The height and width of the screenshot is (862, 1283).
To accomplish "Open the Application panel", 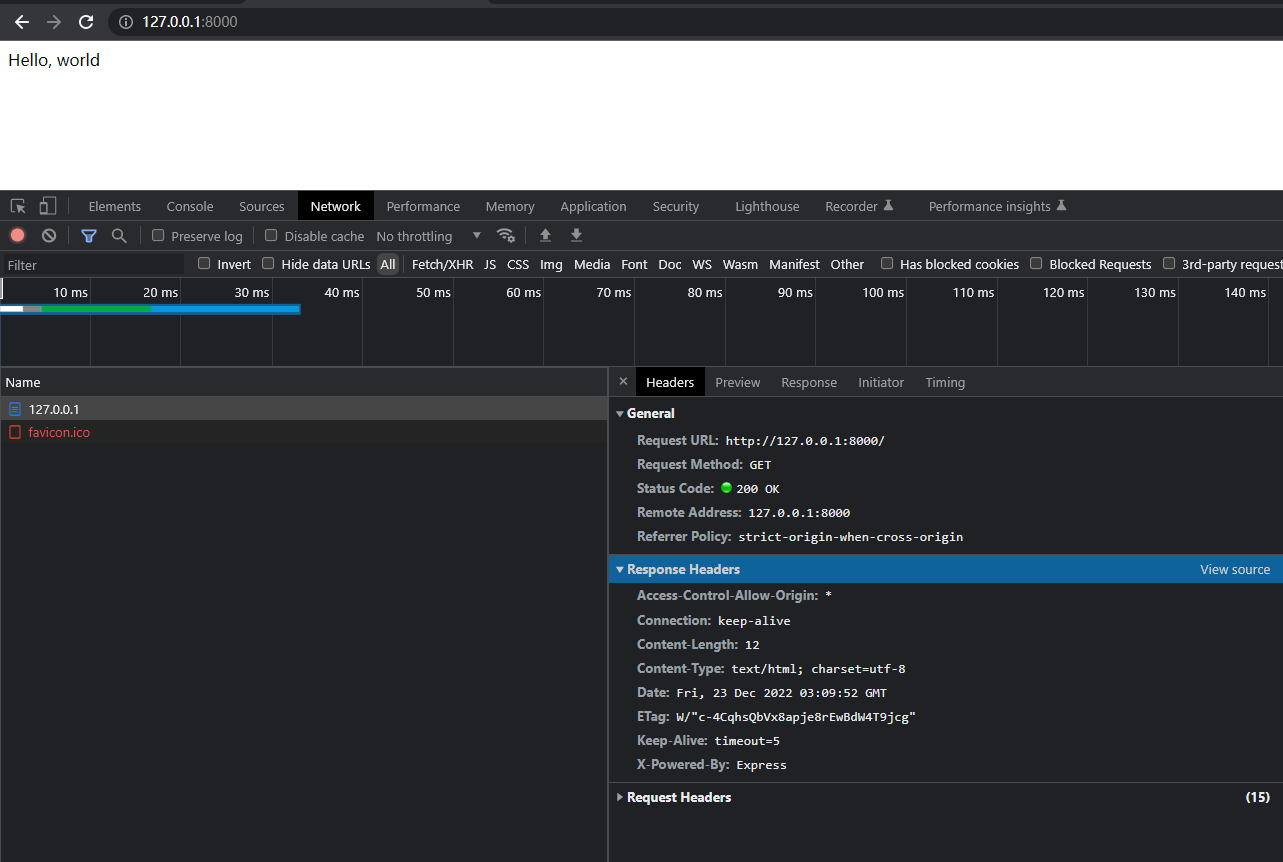I will 593,206.
